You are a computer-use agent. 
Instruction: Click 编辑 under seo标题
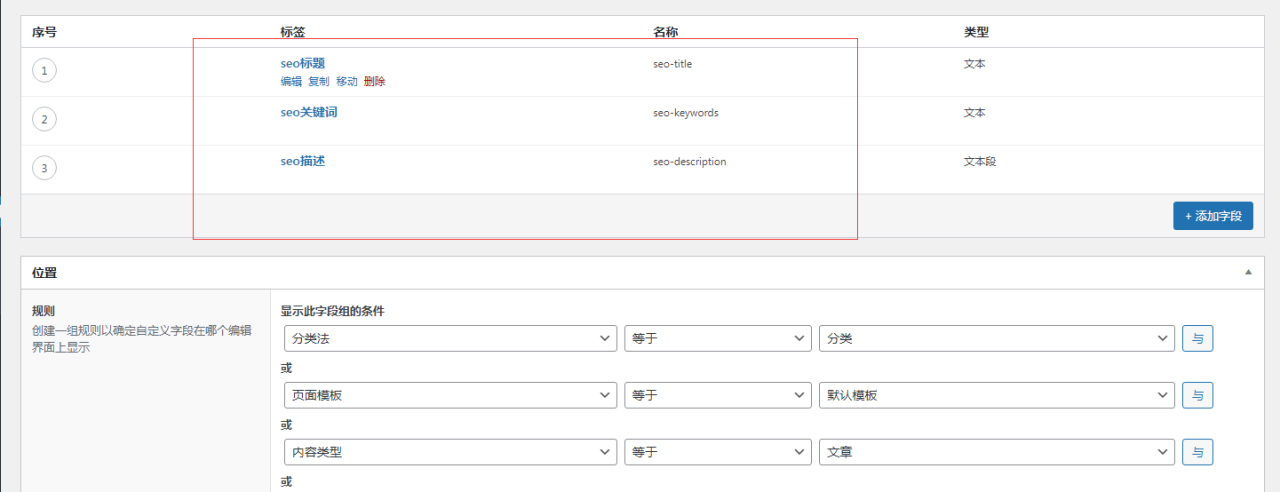(x=291, y=82)
